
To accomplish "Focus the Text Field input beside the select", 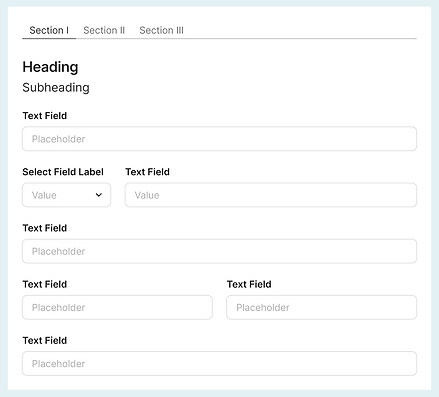I will [271, 195].
